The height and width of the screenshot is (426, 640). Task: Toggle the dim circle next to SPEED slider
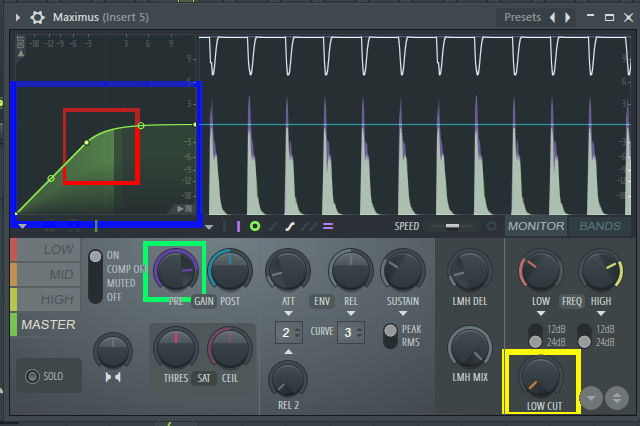491,226
